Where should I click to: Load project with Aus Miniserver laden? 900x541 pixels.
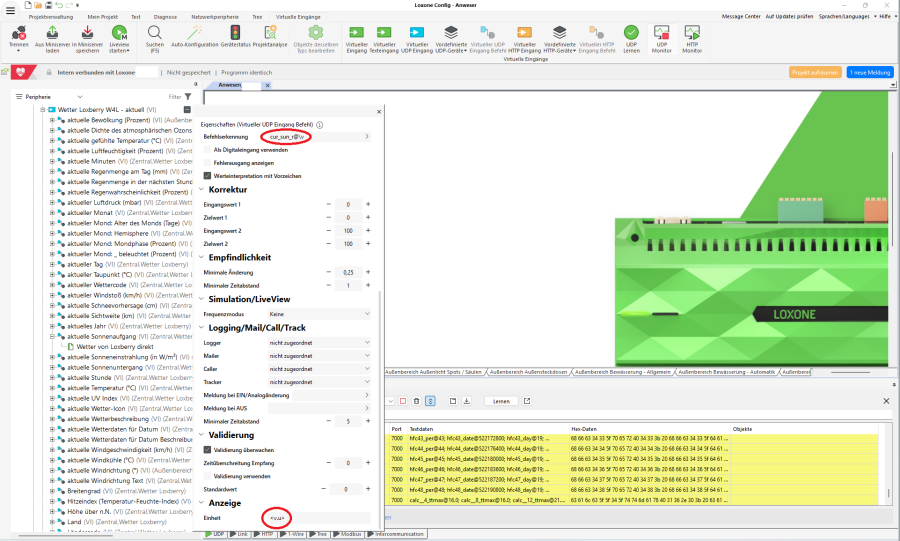pos(52,33)
